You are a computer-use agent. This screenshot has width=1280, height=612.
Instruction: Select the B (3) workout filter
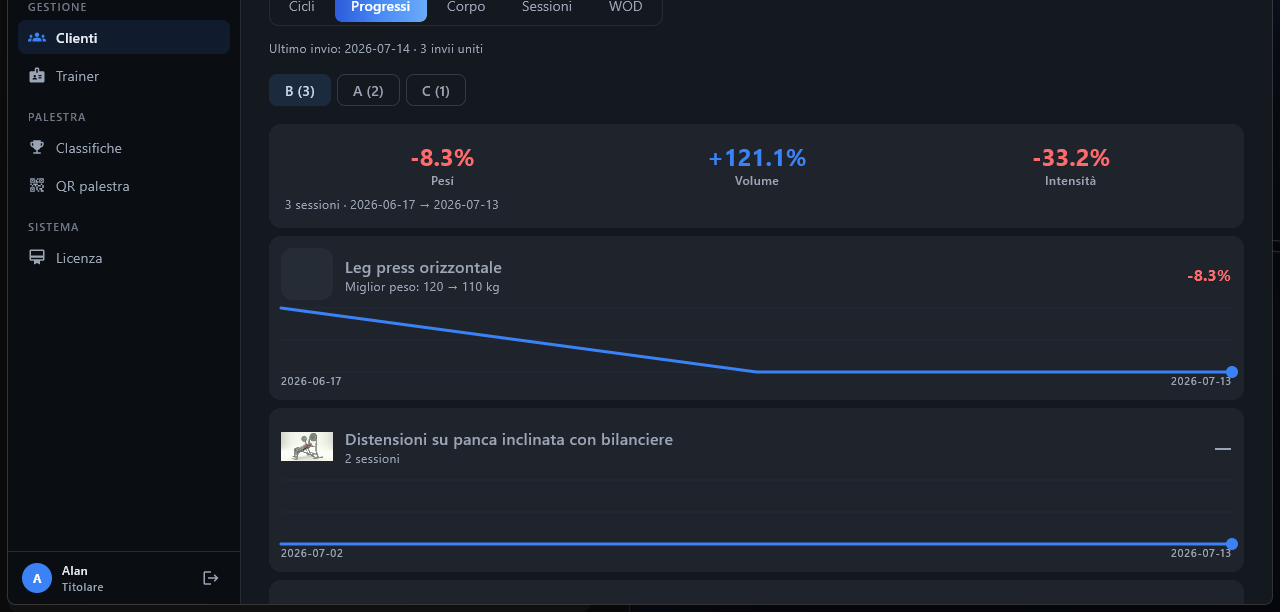(300, 91)
